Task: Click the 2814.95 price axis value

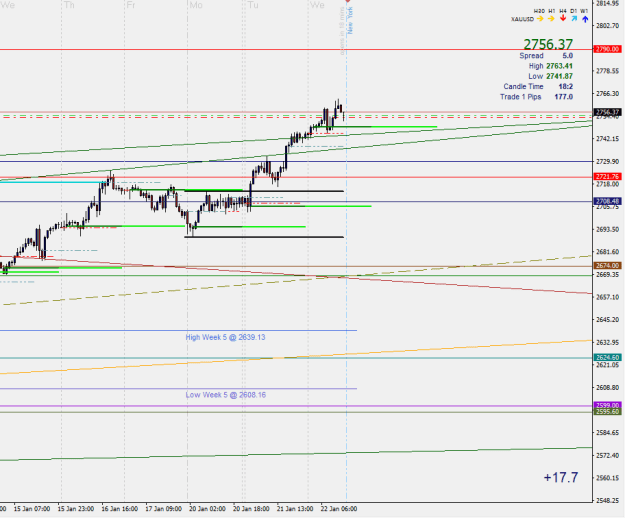Action: click(607, 3)
